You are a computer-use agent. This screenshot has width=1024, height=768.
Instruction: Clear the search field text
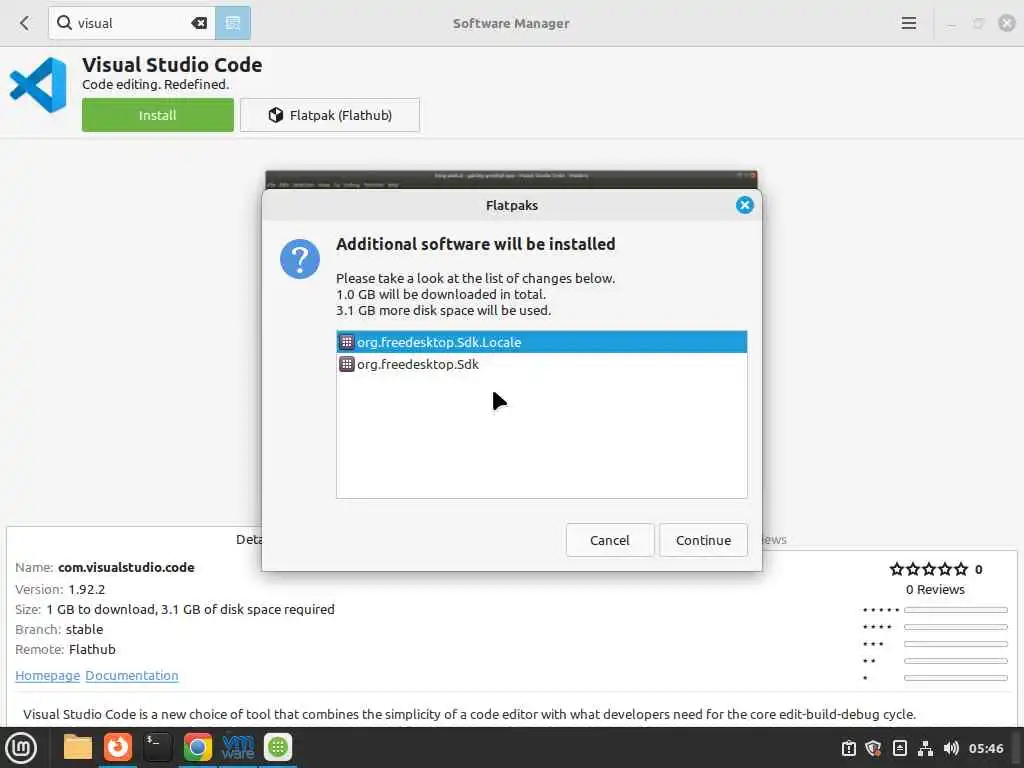pyautogui.click(x=199, y=24)
